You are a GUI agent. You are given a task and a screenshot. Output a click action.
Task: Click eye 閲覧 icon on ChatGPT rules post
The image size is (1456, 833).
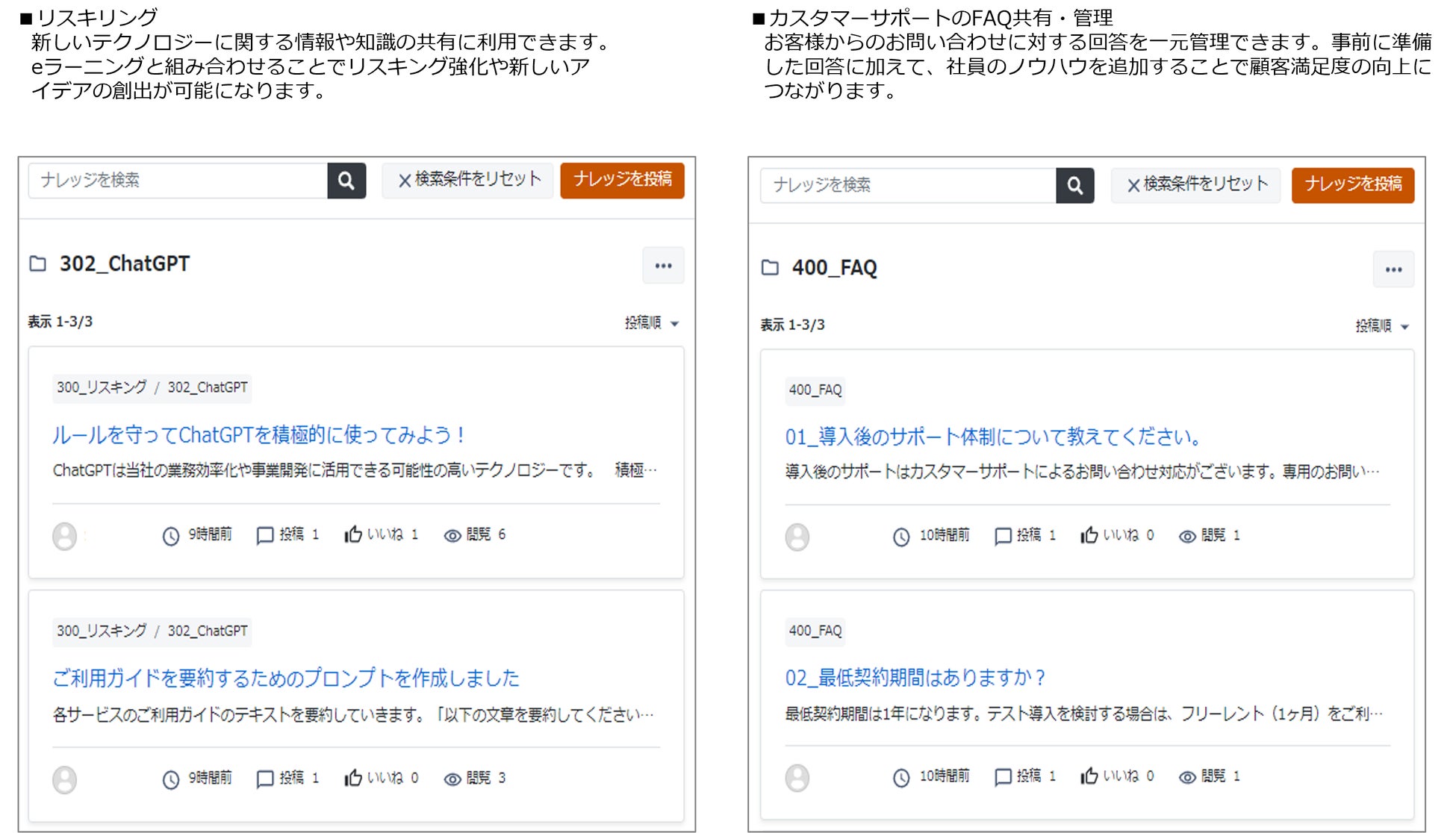click(452, 535)
